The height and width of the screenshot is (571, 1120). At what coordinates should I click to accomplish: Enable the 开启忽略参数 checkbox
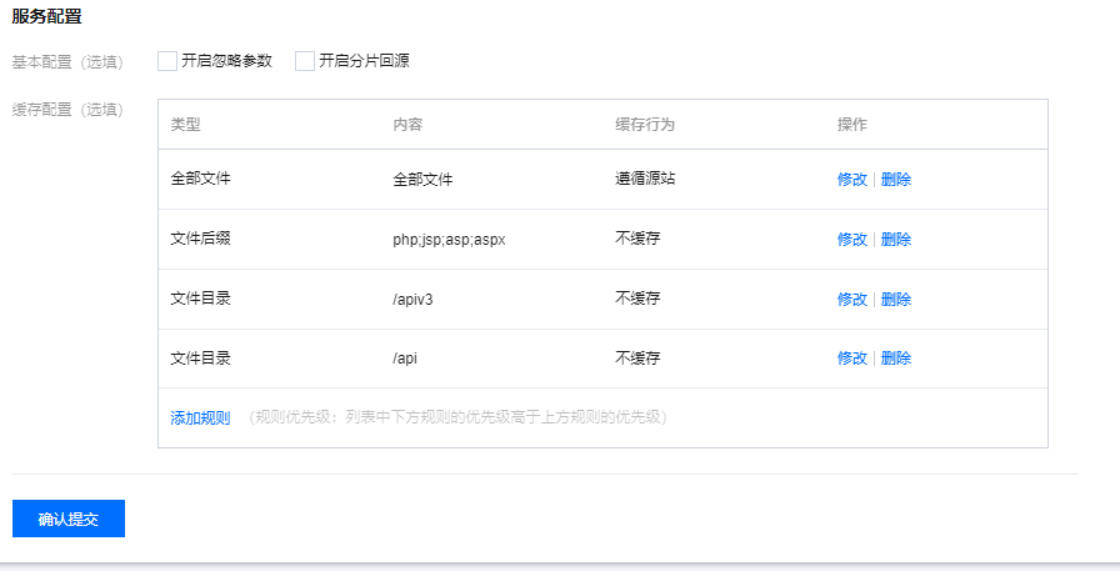click(x=167, y=61)
